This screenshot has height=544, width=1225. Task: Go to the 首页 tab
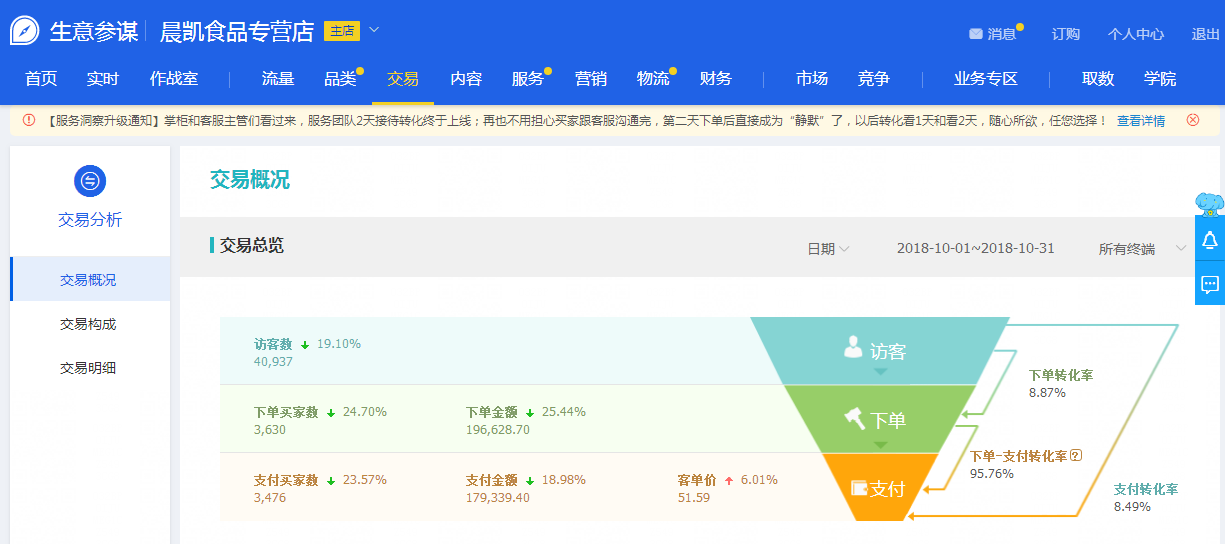41,78
